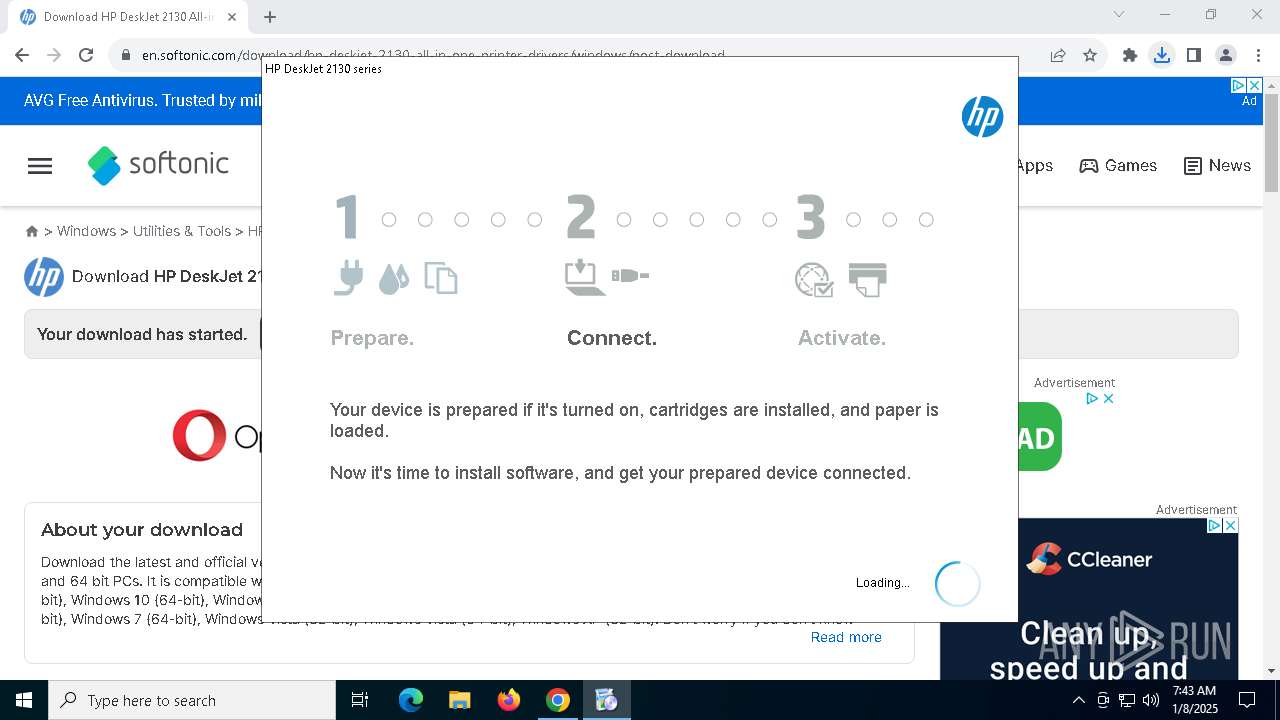
Task: Click the home breadcrumb icon
Action: (x=32, y=231)
